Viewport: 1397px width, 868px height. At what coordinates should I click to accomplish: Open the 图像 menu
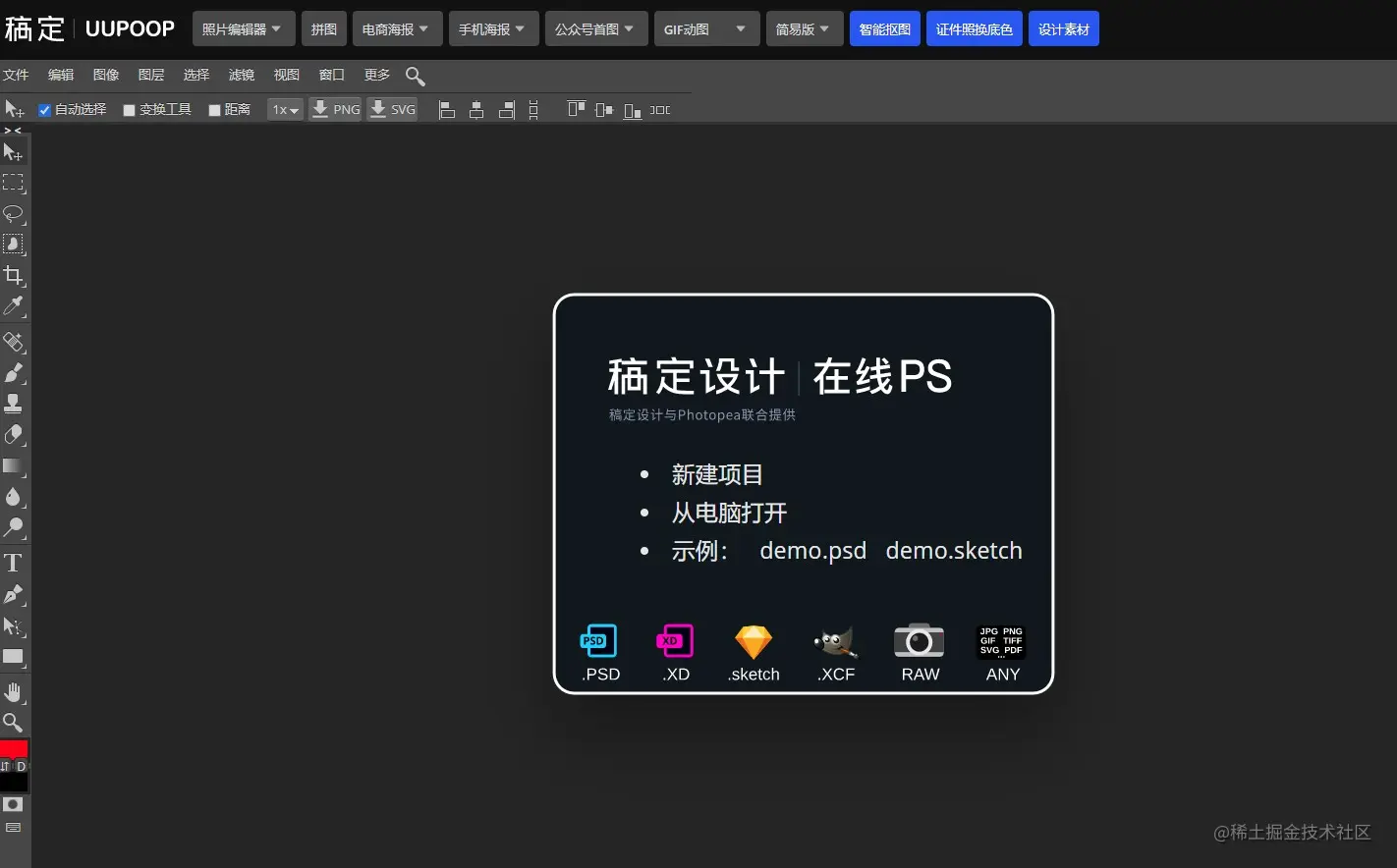pos(106,75)
